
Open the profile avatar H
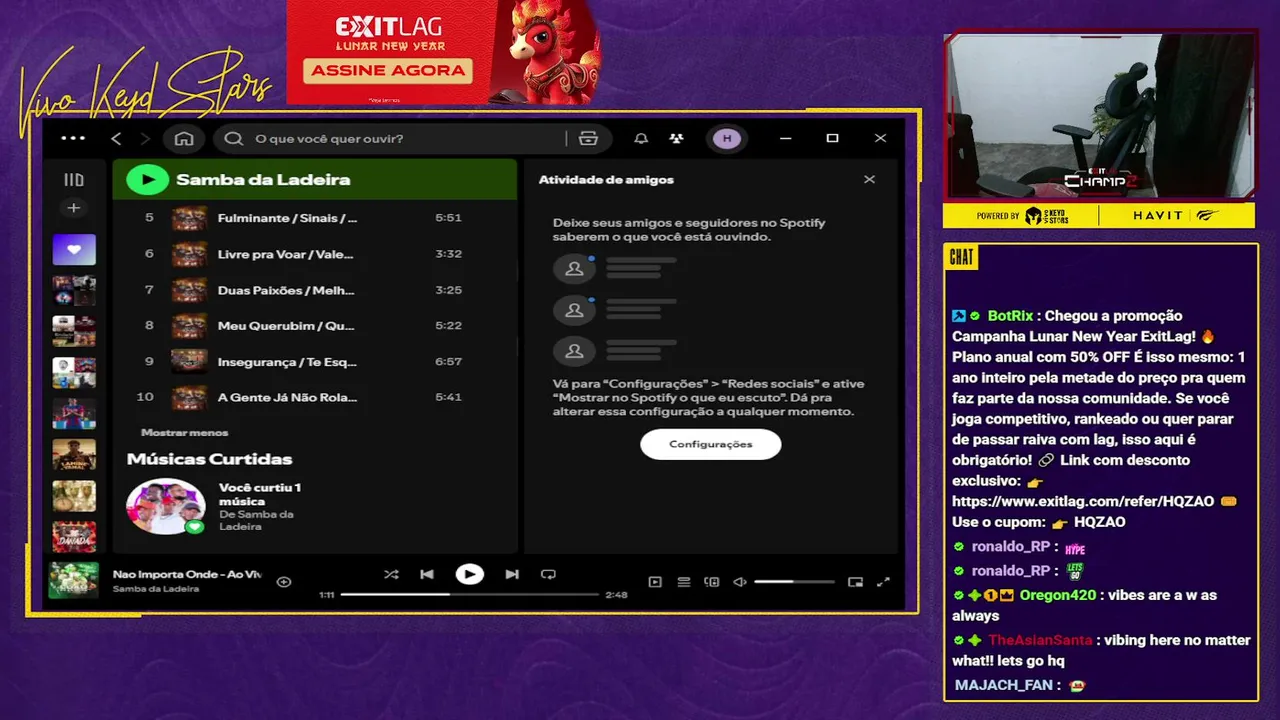click(727, 138)
